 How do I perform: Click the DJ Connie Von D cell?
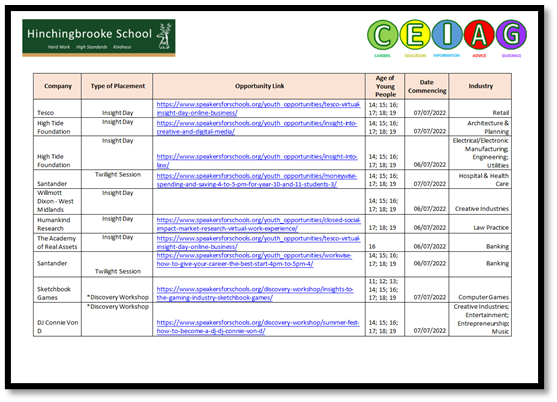pyautogui.click(x=58, y=320)
